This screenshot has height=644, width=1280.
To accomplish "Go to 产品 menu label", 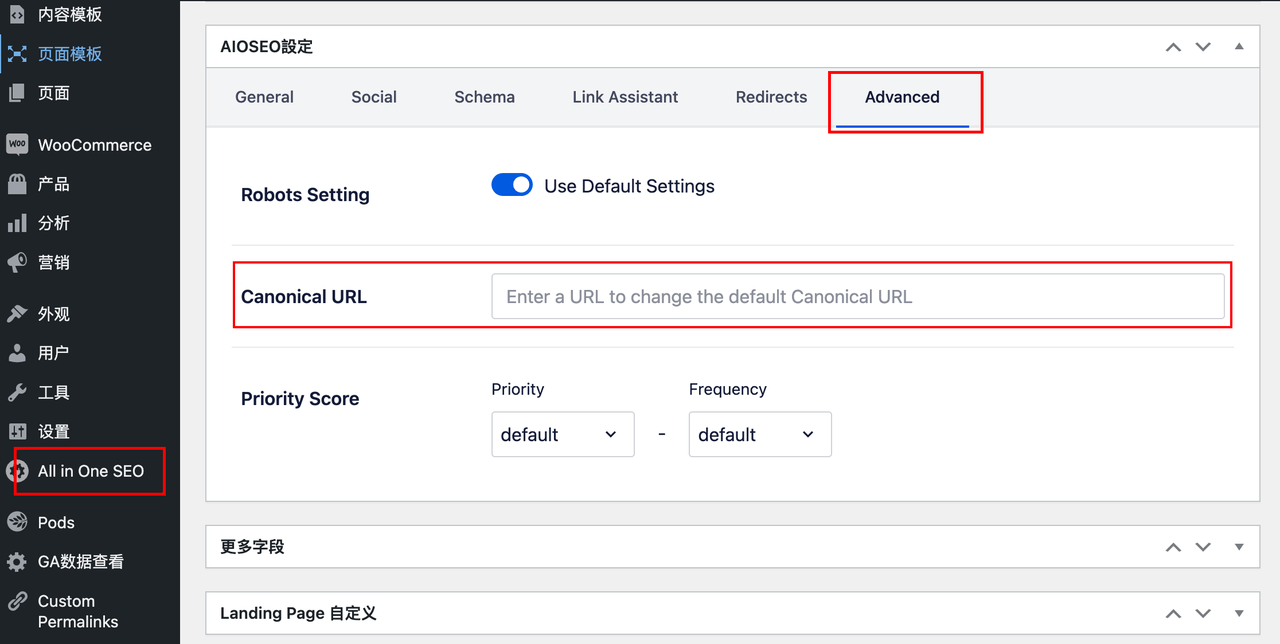I will tap(54, 184).
